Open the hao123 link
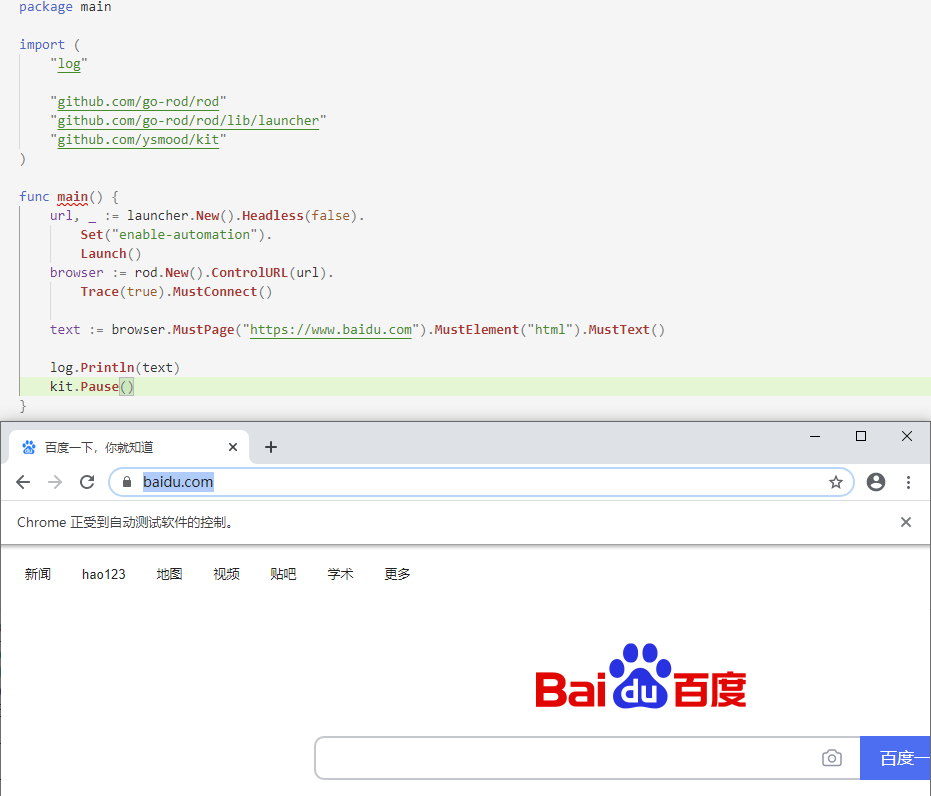Image resolution: width=931 pixels, height=796 pixels. coord(103,574)
